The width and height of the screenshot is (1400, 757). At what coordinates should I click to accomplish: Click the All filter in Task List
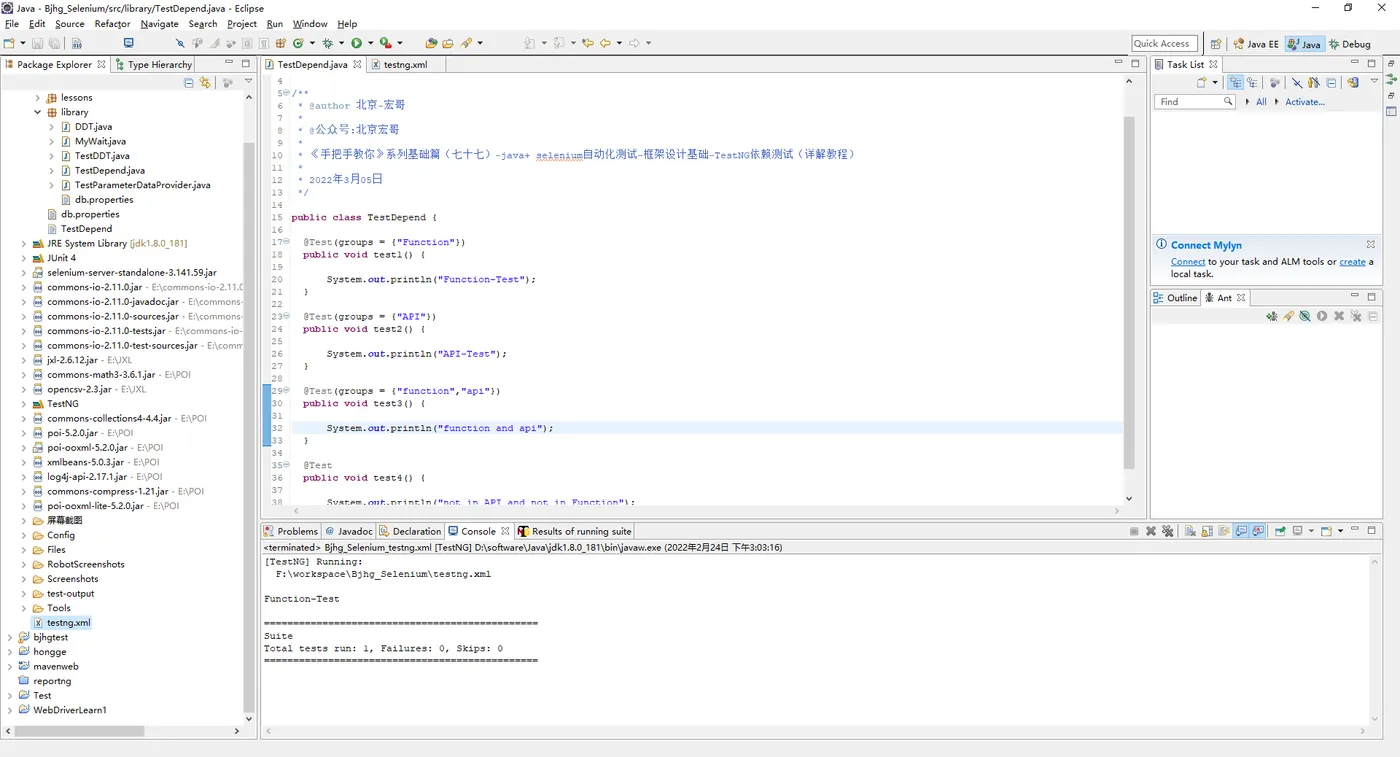pyautogui.click(x=1261, y=102)
